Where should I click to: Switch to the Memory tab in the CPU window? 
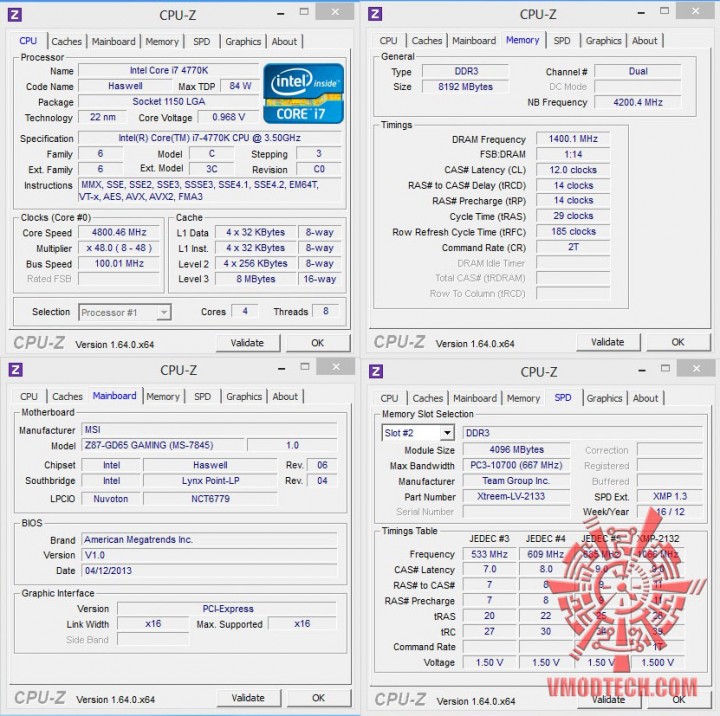coord(162,41)
